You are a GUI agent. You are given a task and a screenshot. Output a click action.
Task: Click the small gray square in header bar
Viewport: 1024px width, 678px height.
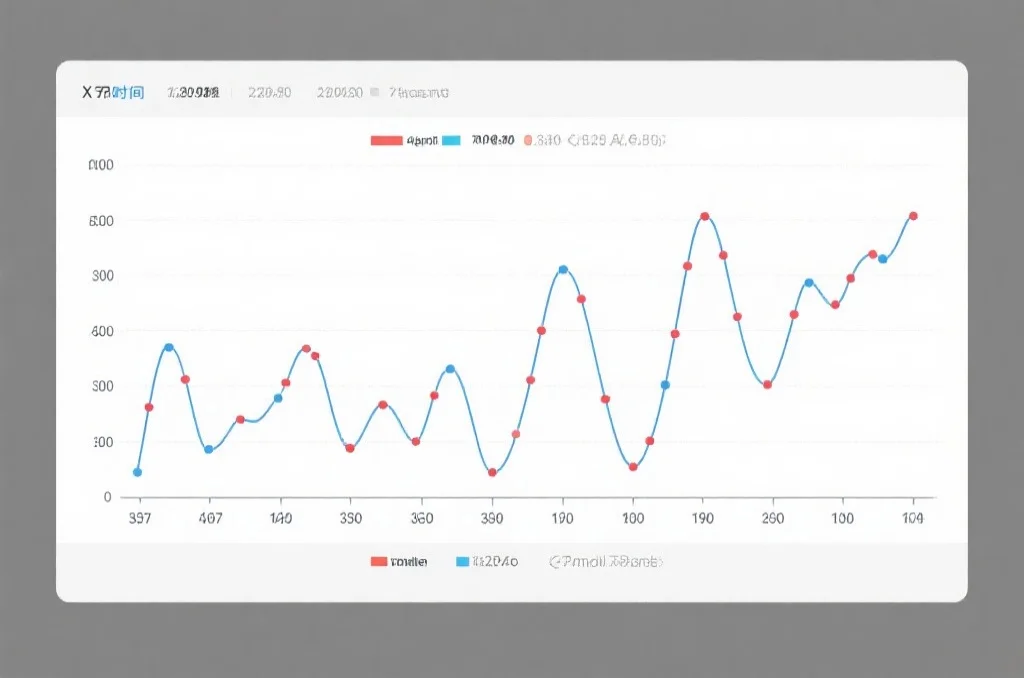pos(375,92)
